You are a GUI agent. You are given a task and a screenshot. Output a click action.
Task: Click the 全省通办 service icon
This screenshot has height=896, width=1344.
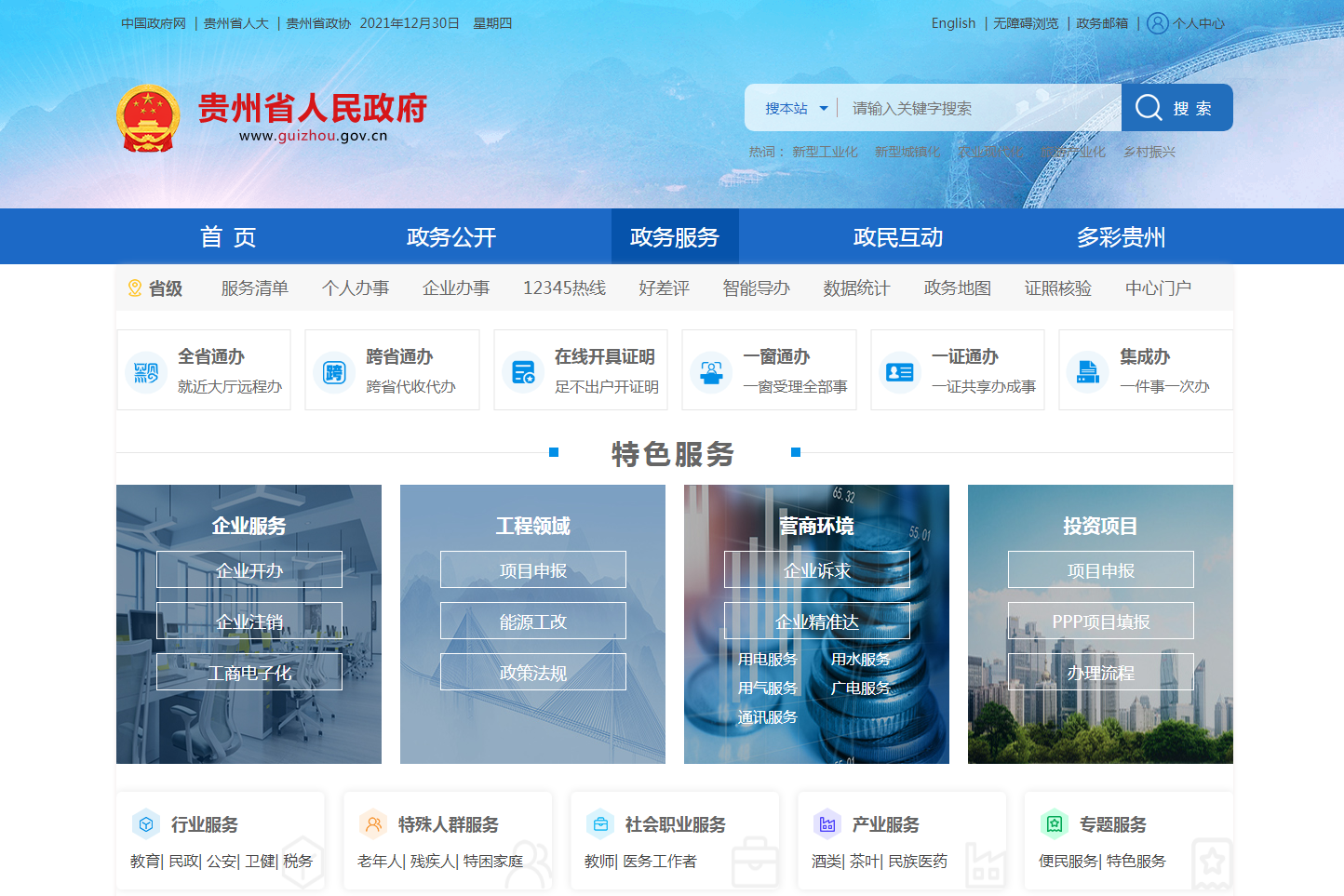[x=146, y=372]
